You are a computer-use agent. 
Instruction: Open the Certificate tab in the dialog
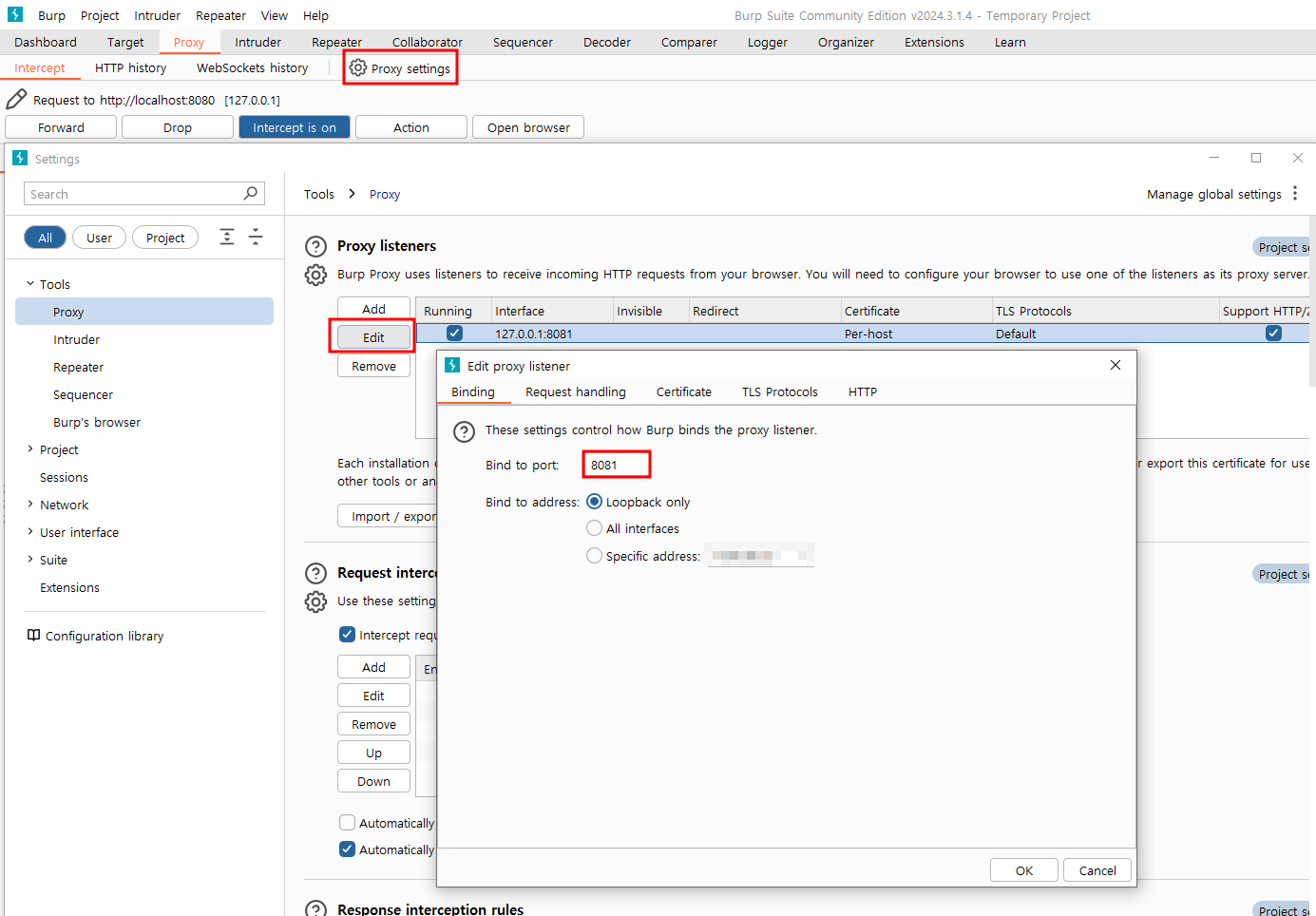click(x=684, y=391)
